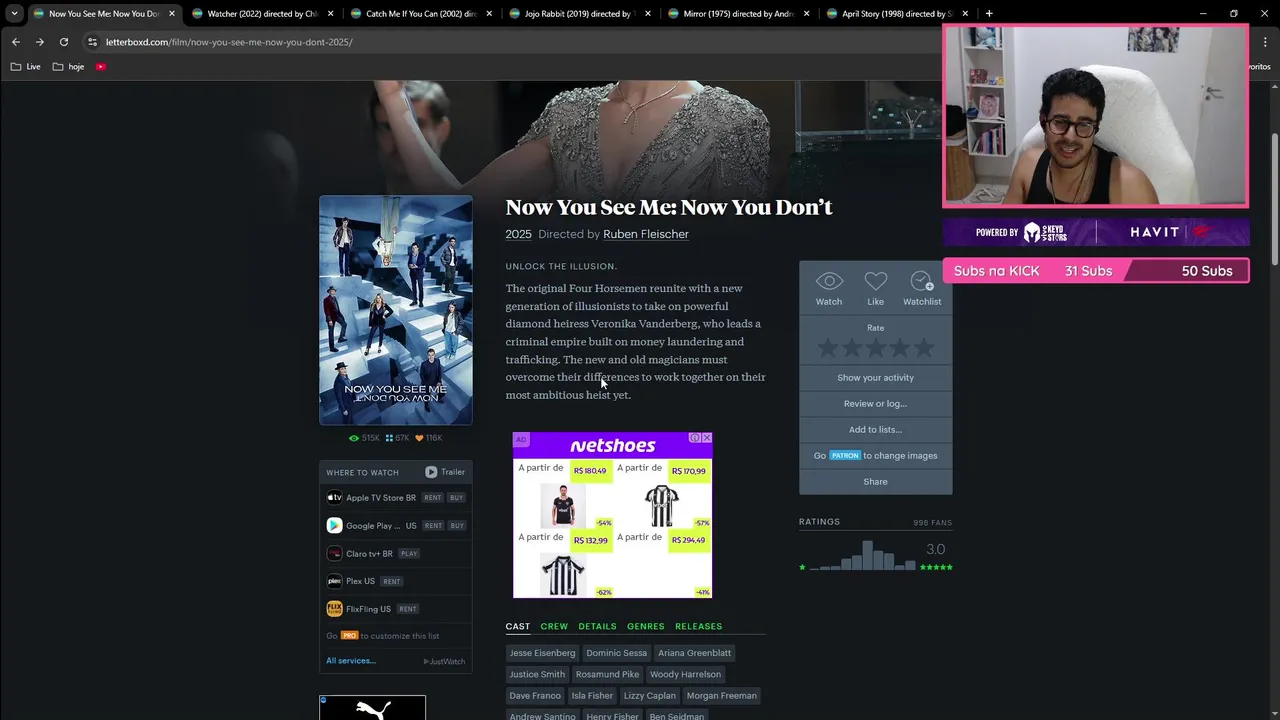This screenshot has width=1280, height=720.
Task: Open Plex US service icon
Action: pos(335,581)
